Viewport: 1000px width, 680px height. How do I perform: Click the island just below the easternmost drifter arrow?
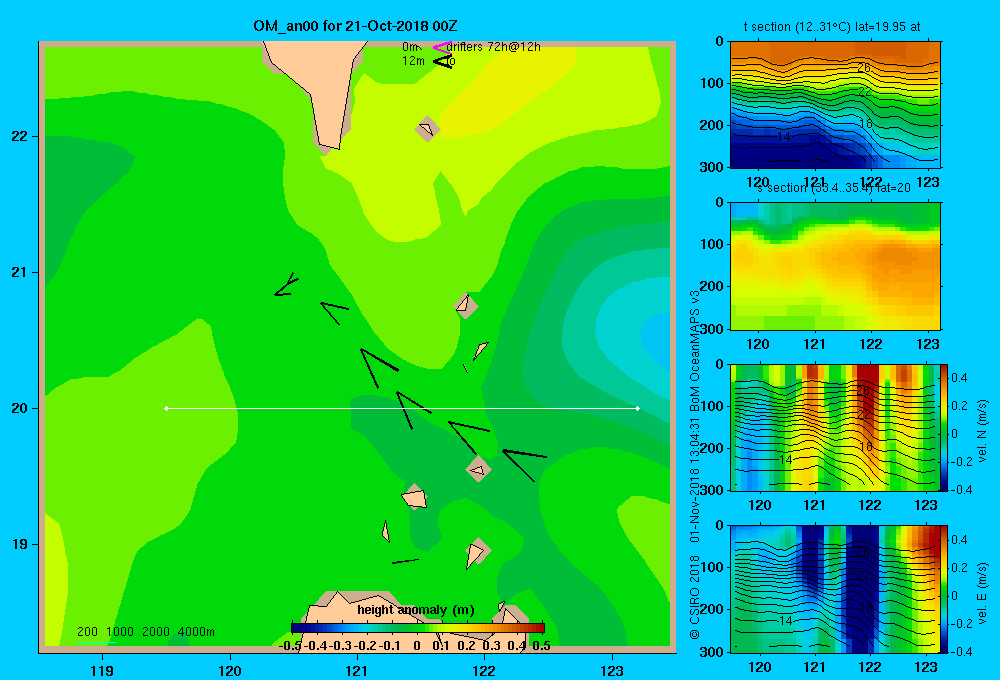[x=478, y=470]
